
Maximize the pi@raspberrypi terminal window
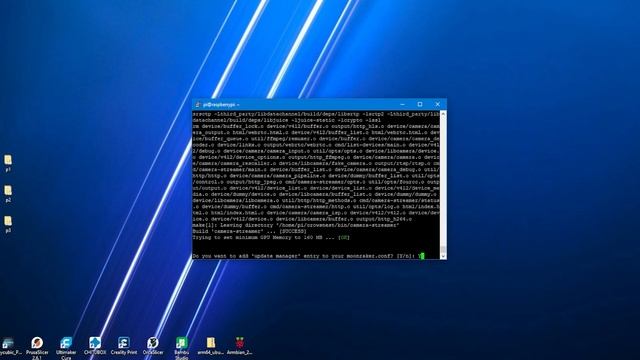[420, 104]
